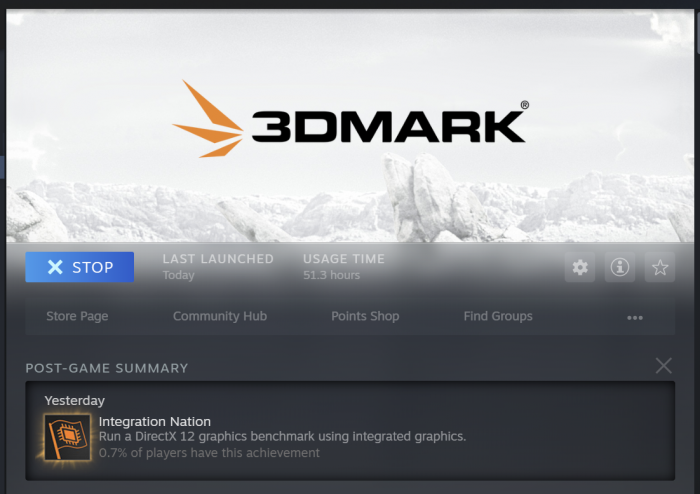This screenshot has width=700, height=494.
Task: Expand the three-dot more links menu
Action: (x=635, y=317)
